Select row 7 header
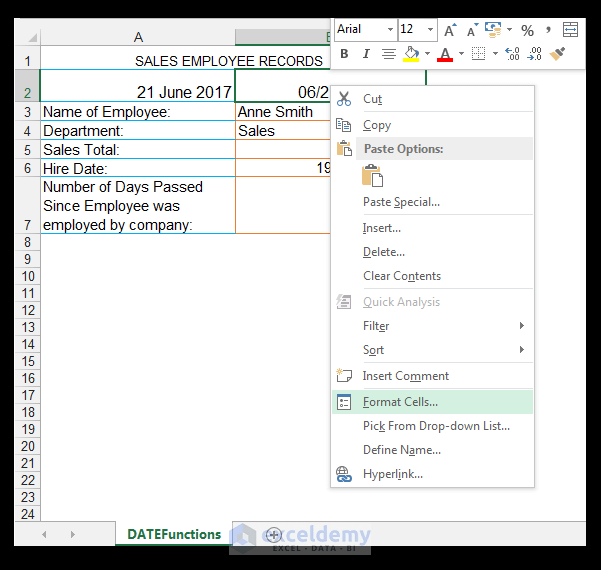 [27, 205]
